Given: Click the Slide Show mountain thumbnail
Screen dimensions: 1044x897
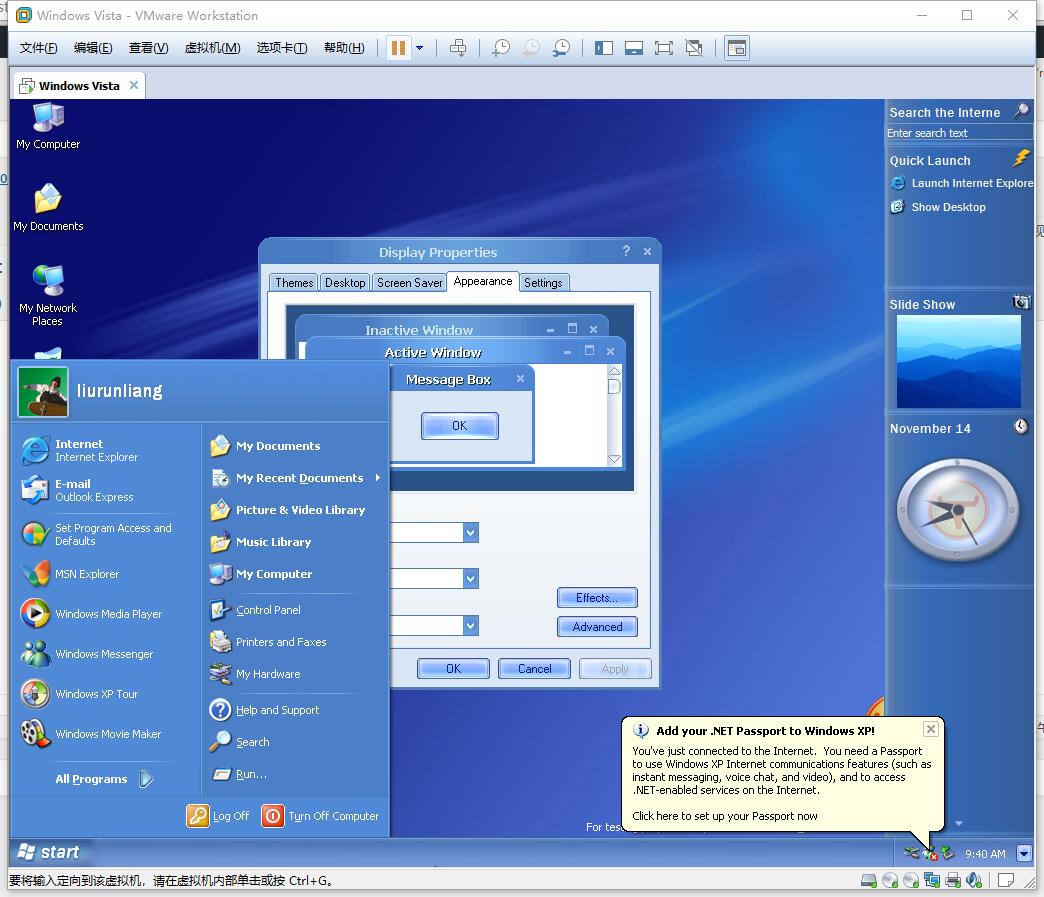Looking at the screenshot, I should pyautogui.click(x=958, y=361).
